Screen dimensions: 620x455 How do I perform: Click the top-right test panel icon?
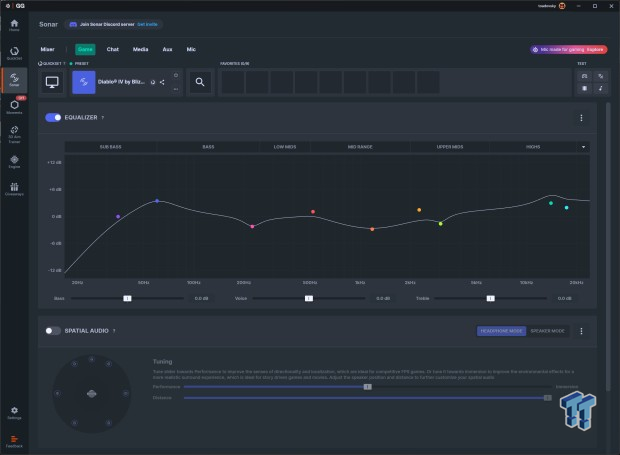[x=601, y=76]
